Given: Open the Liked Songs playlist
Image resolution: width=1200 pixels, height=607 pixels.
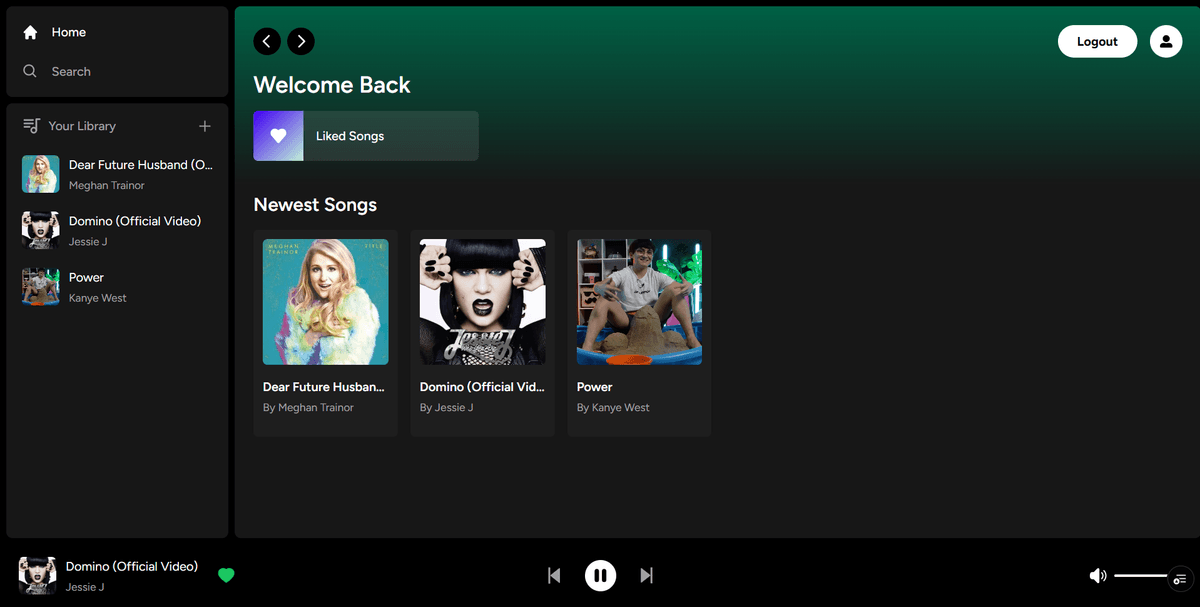Looking at the screenshot, I should point(365,135).
